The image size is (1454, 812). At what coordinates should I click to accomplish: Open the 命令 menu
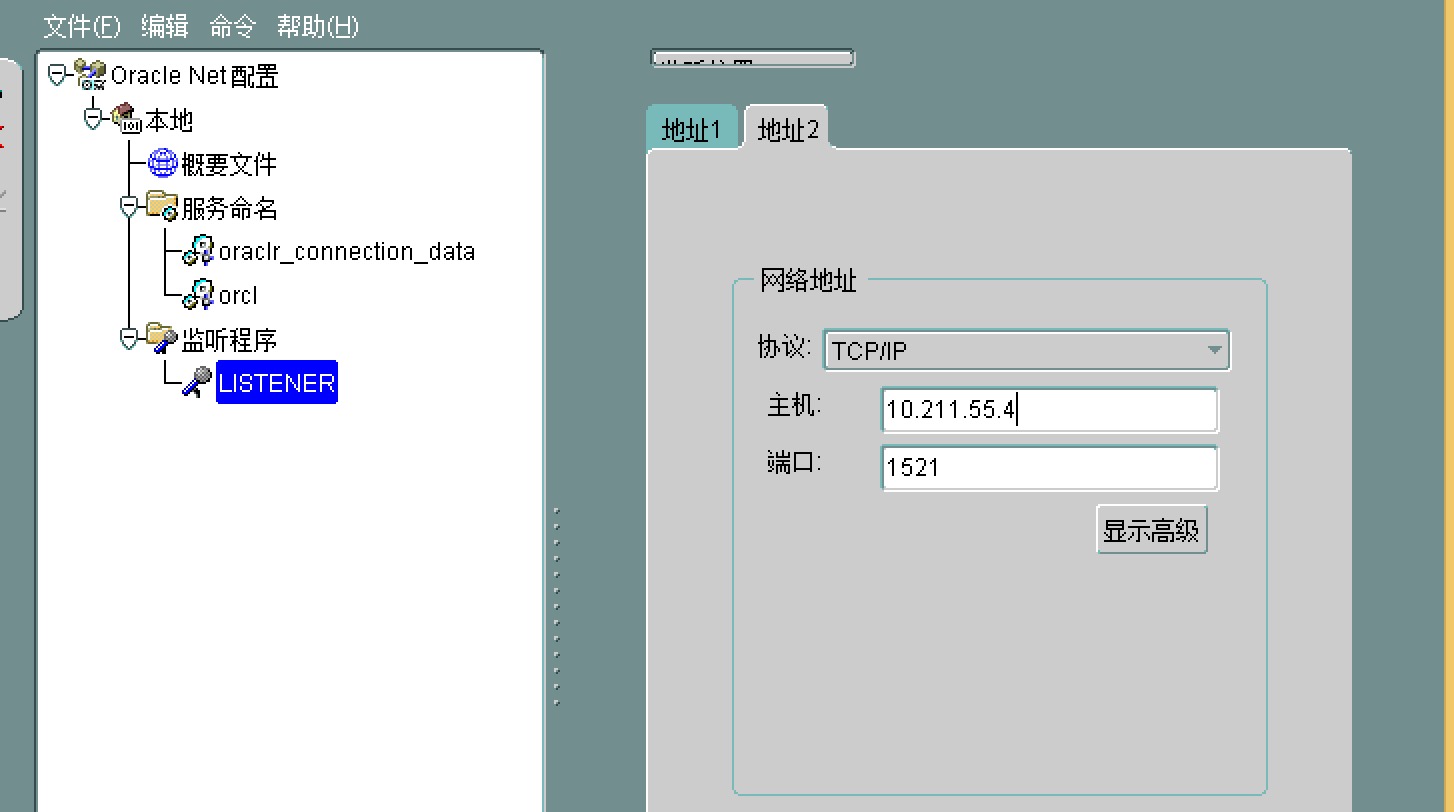pyautogui.click(x=233, y=27)
